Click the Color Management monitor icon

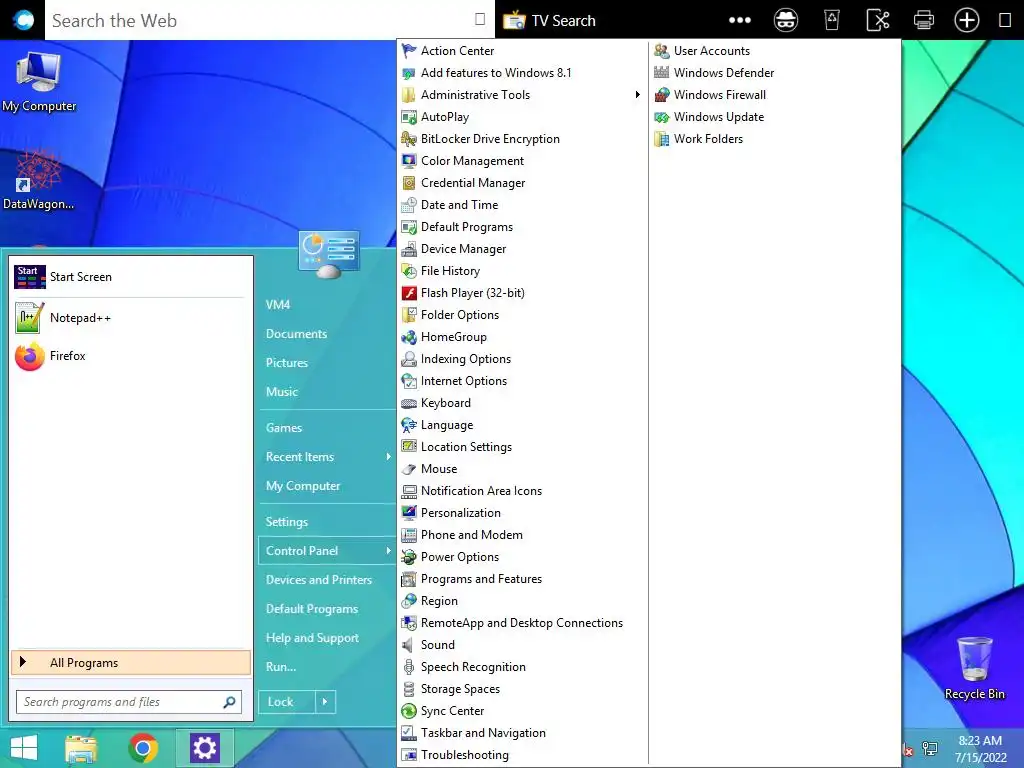[409, 161]
